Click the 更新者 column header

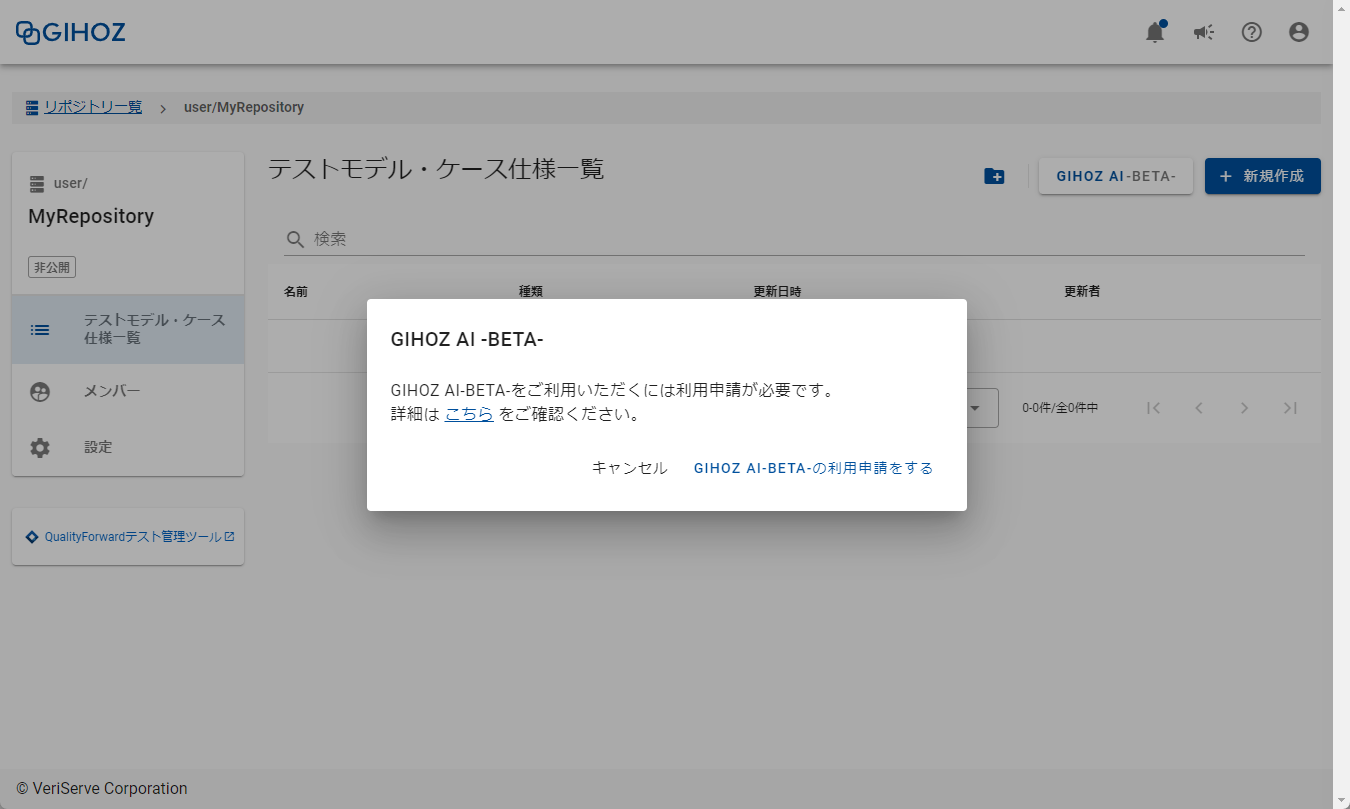click(1082, 292)
